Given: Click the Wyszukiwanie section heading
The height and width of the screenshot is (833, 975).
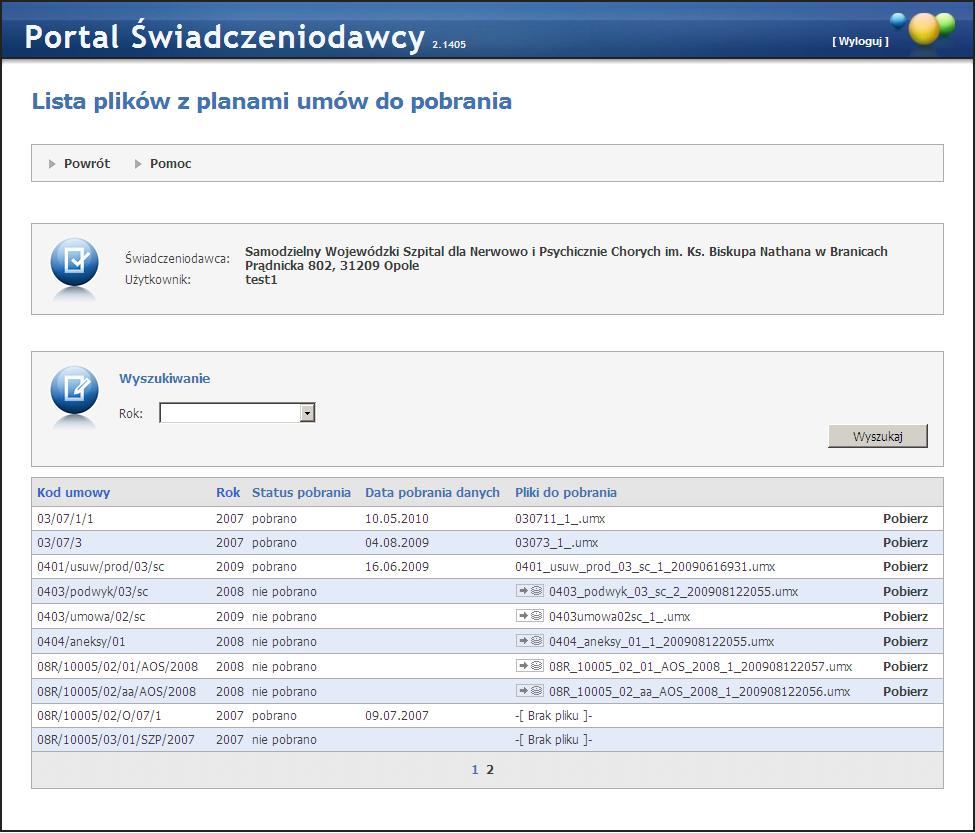Looking at the screenshot, I should tap(164, 379).
